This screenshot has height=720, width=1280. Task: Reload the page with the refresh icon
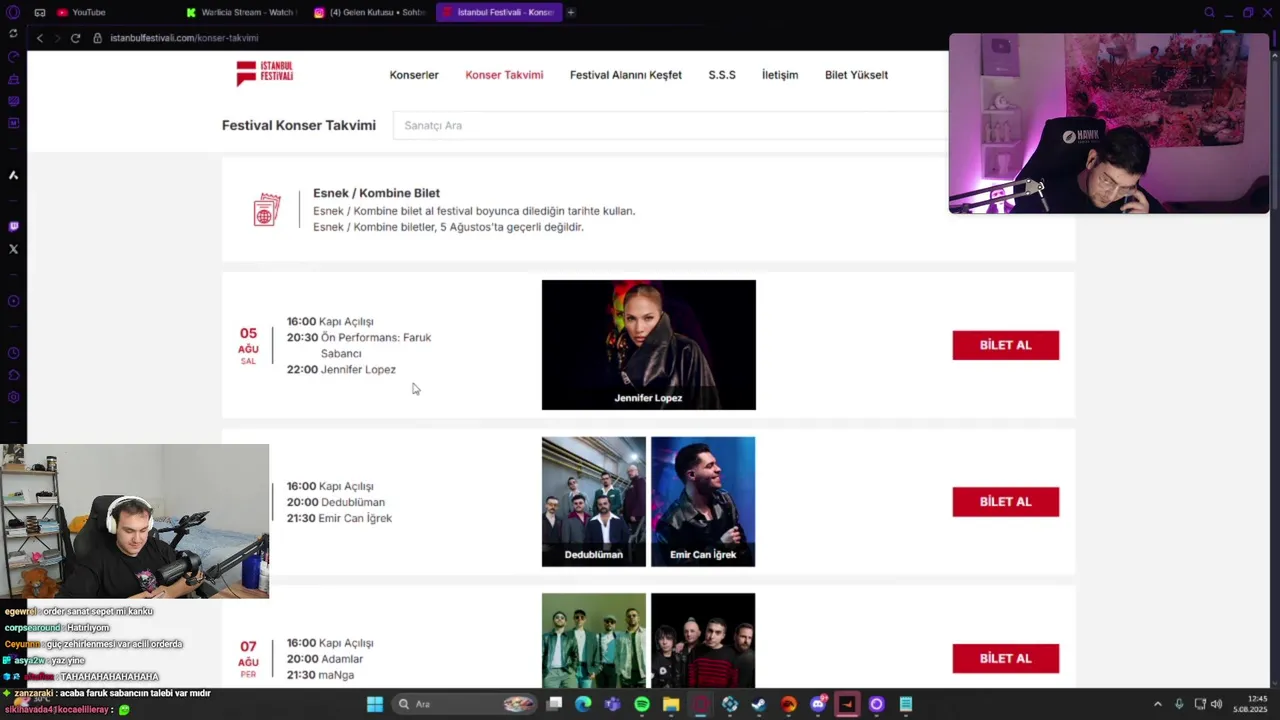tap(75, 38)
